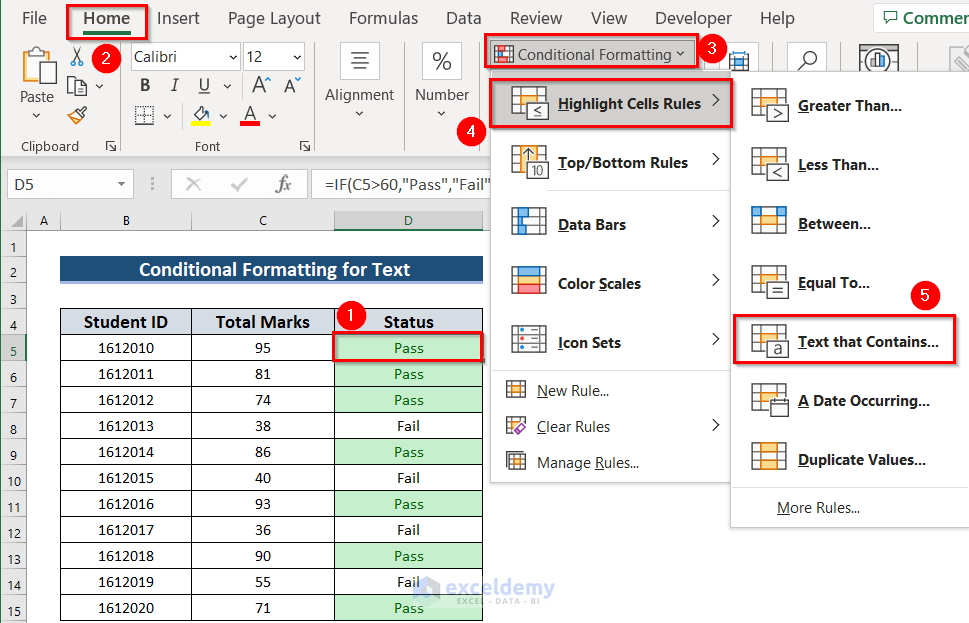Switch to the Formulas tab
The width and height of the screenshot is (969, 623).
pos(383,19)
